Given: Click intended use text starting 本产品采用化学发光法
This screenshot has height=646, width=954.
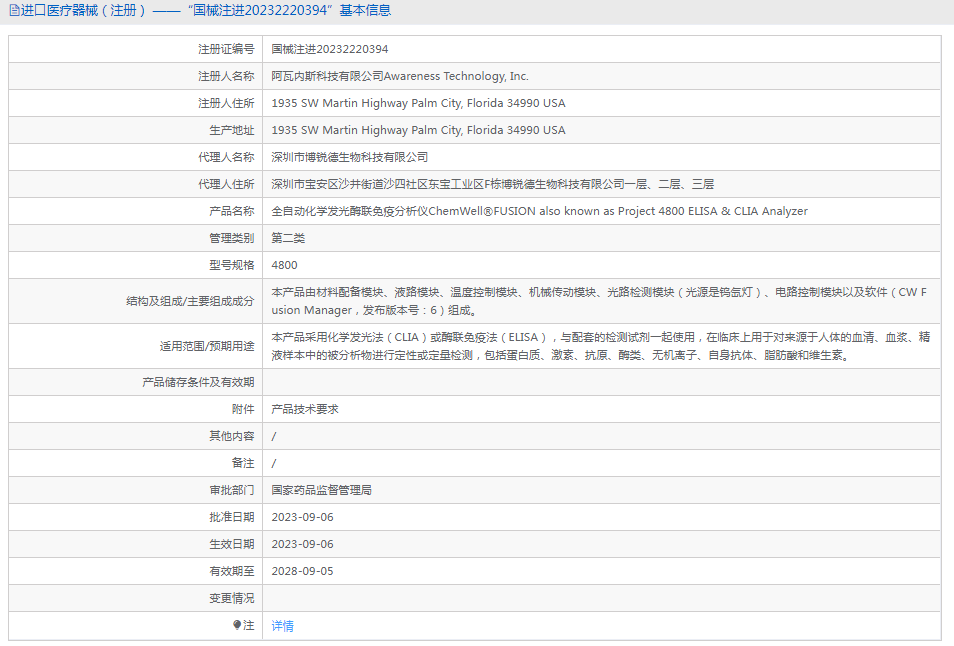Looking at the screenshot, I should (601, 346).
